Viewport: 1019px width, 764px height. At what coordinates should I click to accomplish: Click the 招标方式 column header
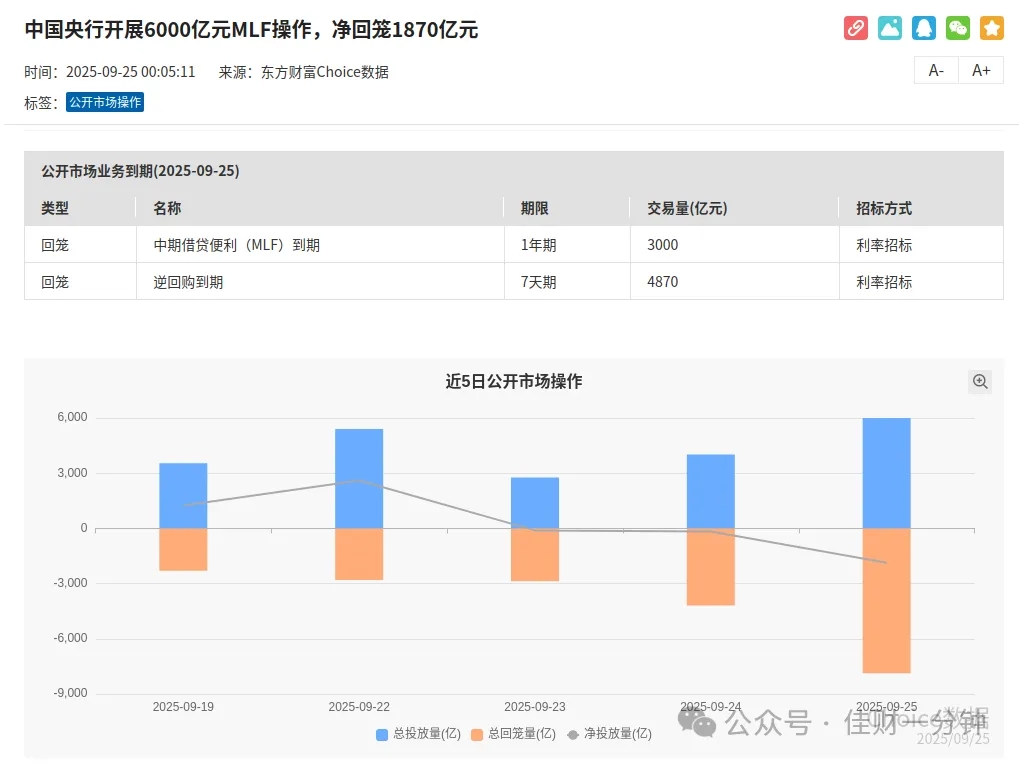(x=884, y=208)
